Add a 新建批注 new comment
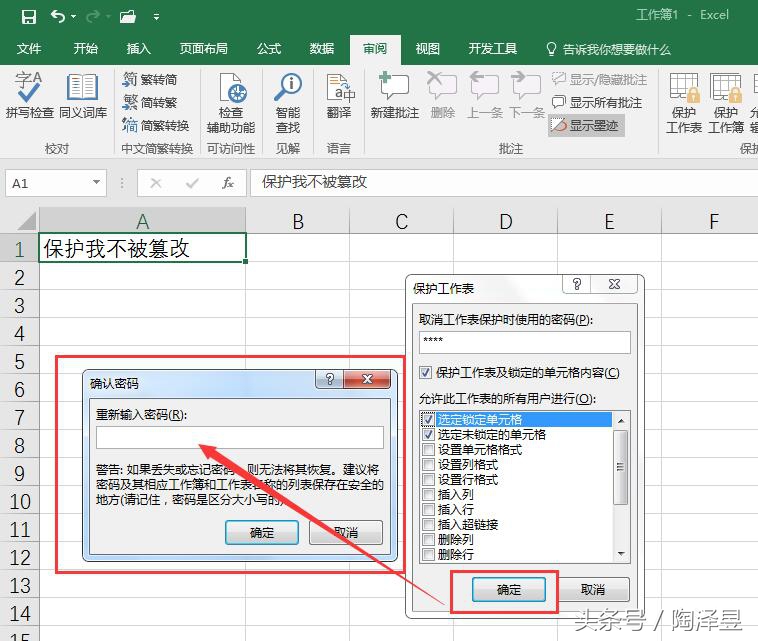758x641 pixels. pos(394,95)
